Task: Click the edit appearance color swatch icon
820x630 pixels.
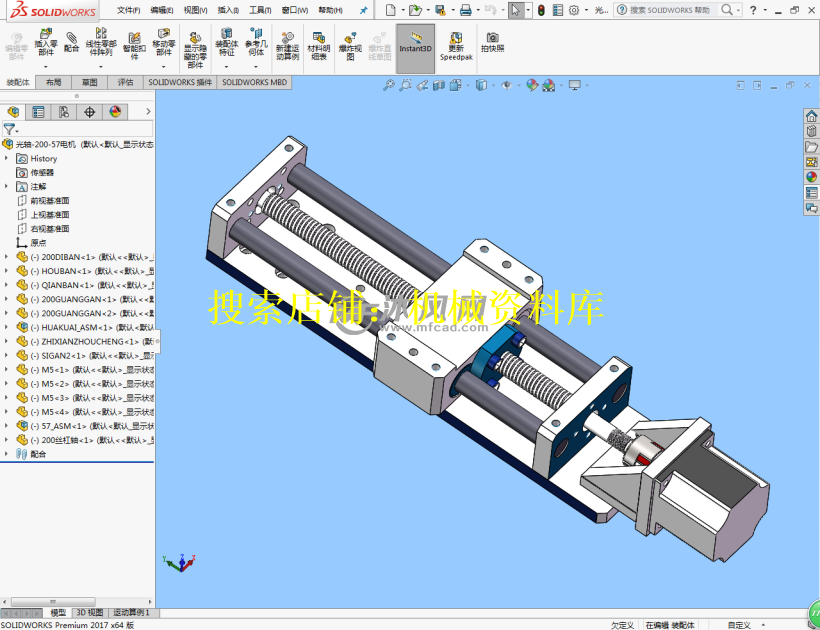Action: click(x=529, y=85)
